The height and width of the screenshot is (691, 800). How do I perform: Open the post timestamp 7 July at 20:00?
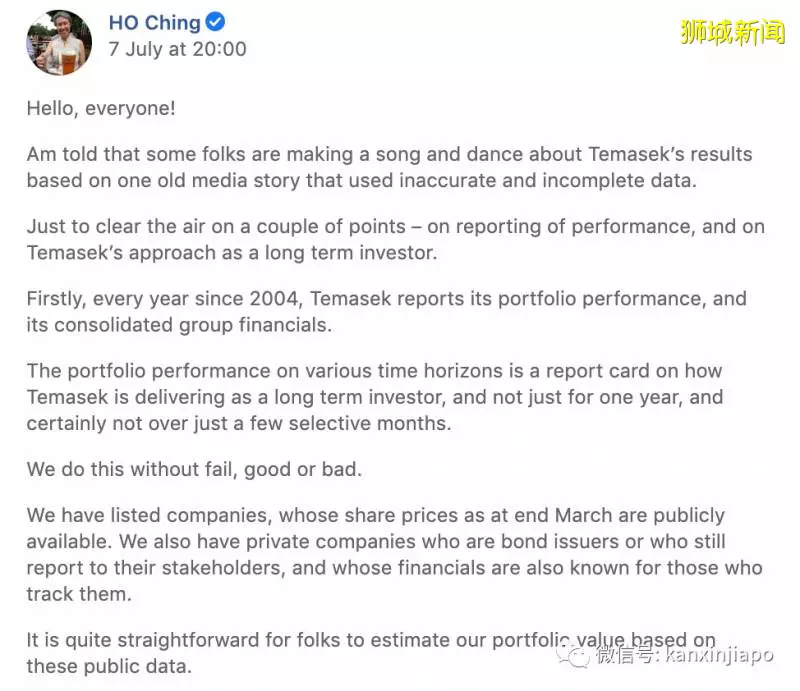(x=177, y=49)
